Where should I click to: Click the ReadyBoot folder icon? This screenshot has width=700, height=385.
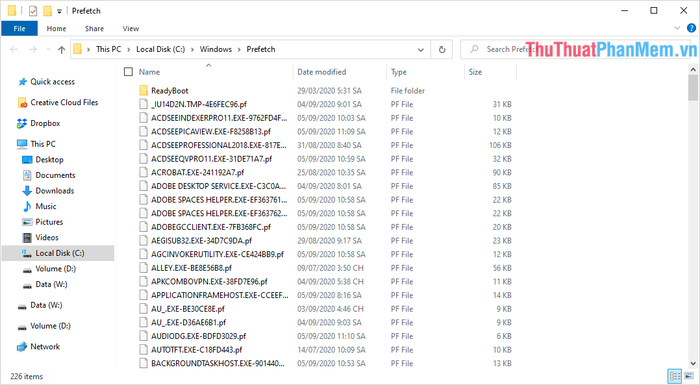tap(143, 91)
